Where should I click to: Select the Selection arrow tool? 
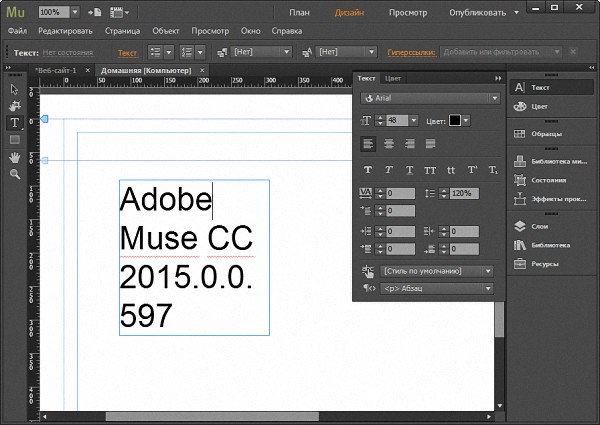click(15, 89)
